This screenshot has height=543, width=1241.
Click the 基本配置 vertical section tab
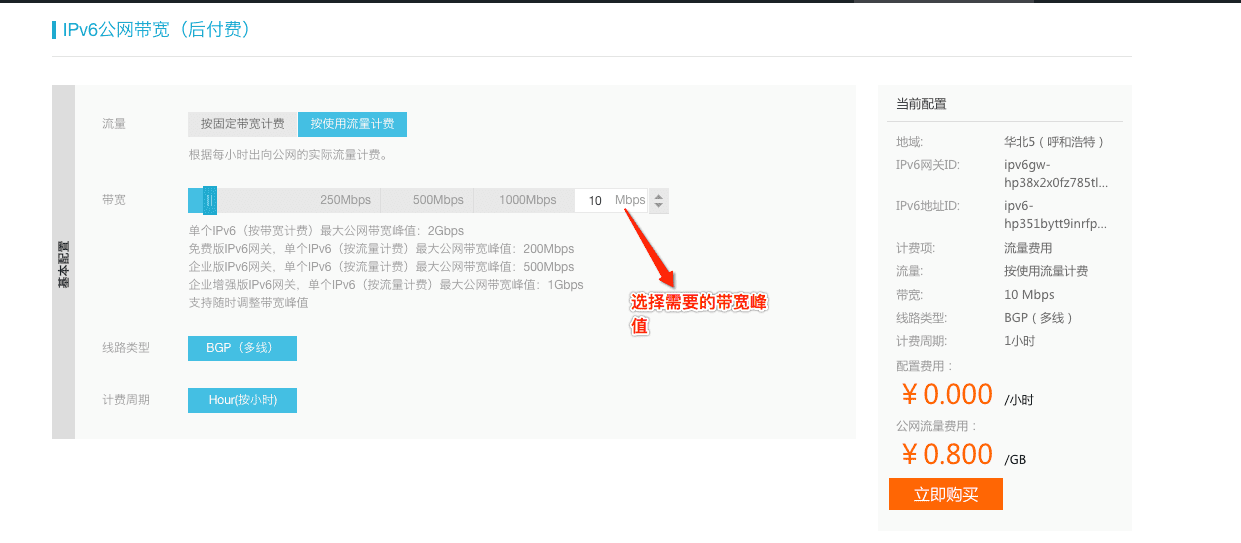pyautogui.click(x=63, y=263)
